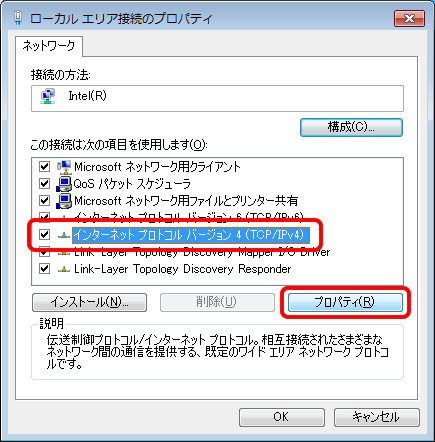Click the Intel(R) network adapter icon
Viewport: 435px width, 442px height.
coord(48,96)
